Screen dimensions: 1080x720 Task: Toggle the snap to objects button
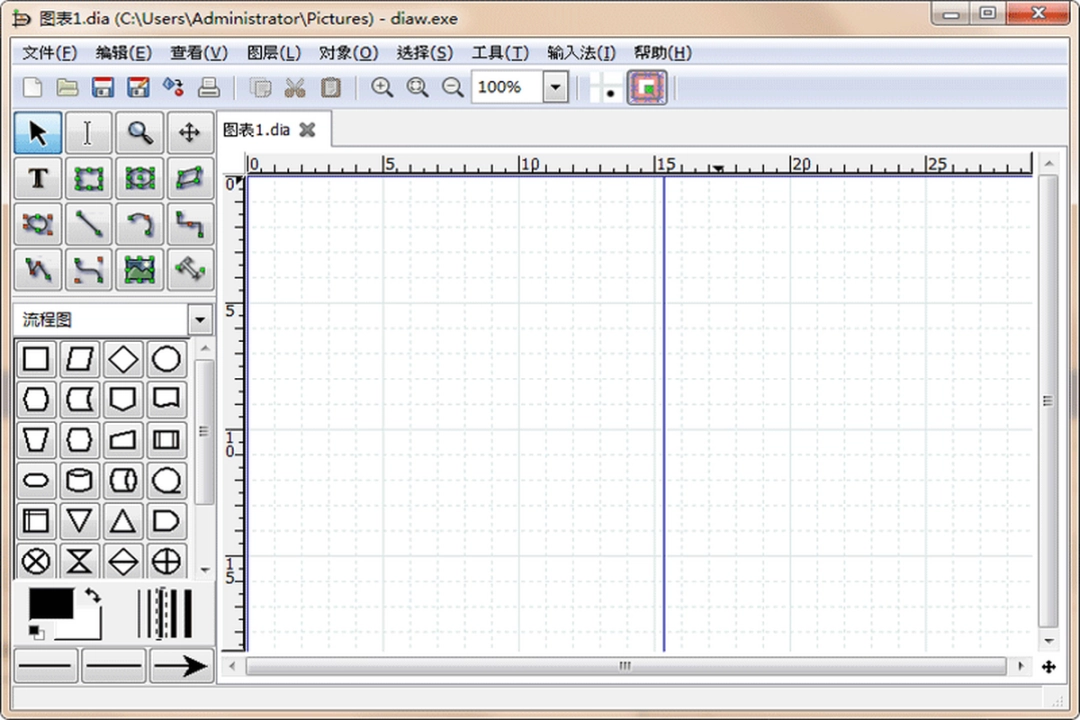(x=646, y=88)
